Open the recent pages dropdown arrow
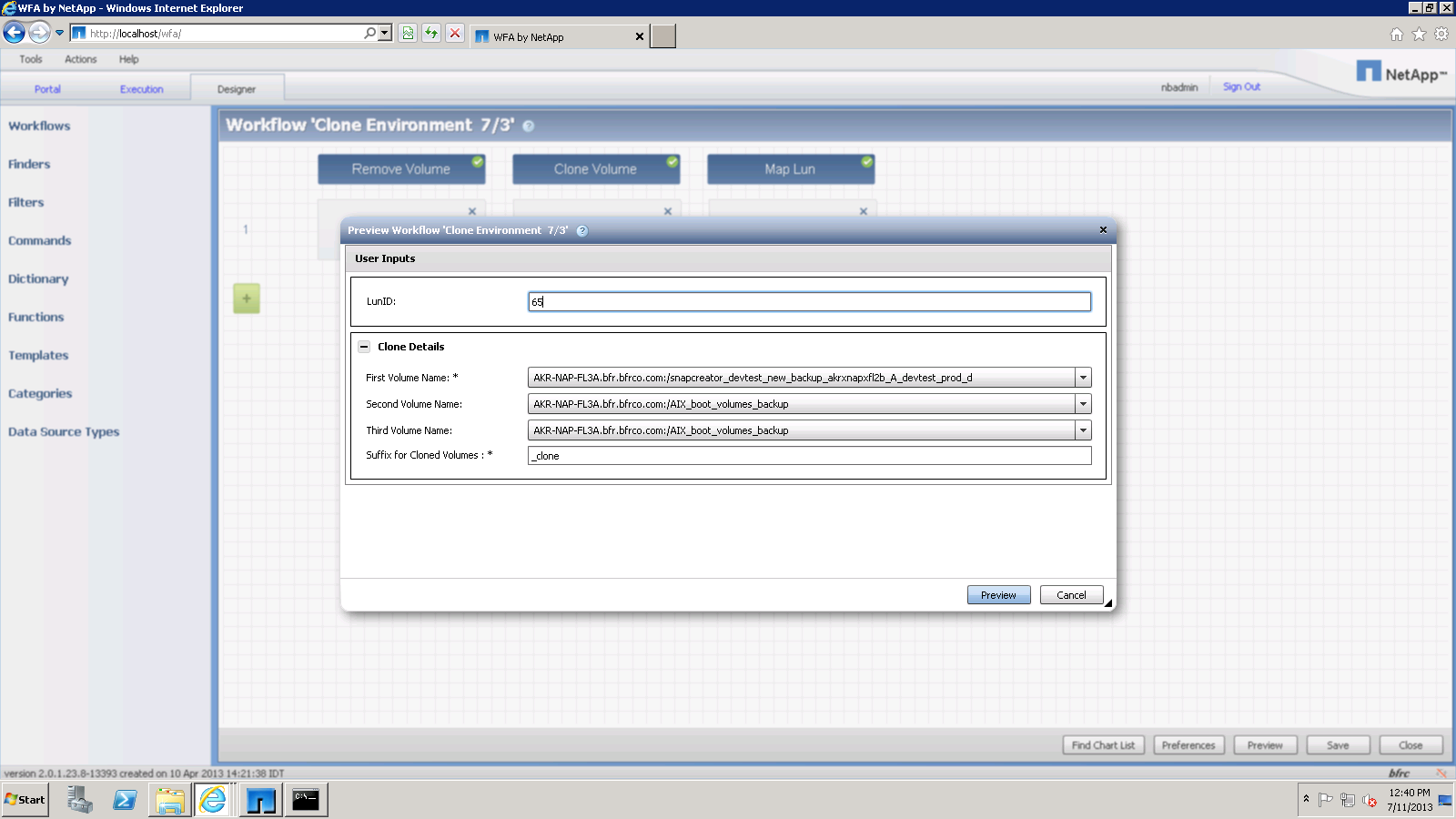The width and height of the screenshot is (1456, 819). (60, 34)
